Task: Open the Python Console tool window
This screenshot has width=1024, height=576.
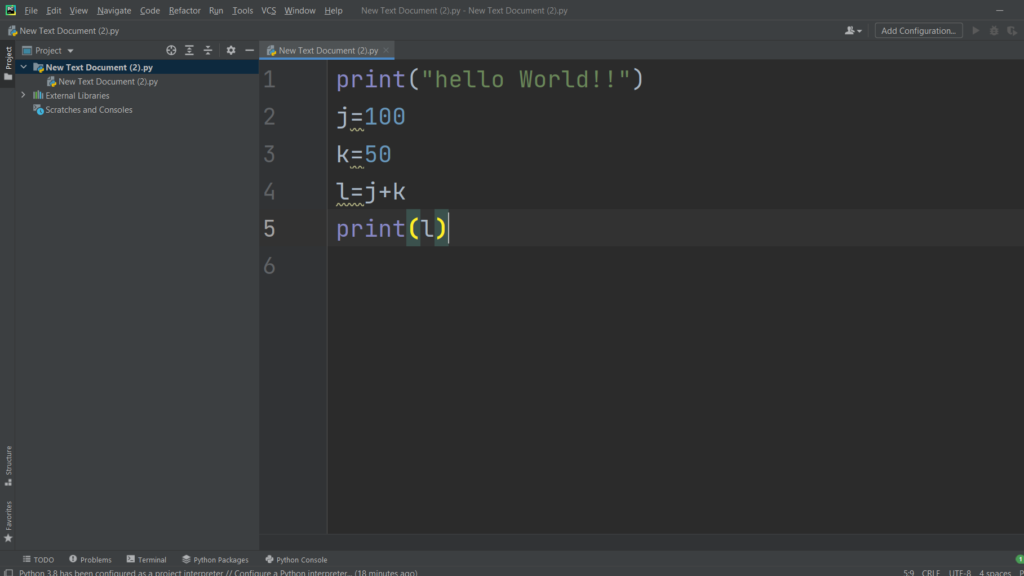Action: click(x=296, y=560)
